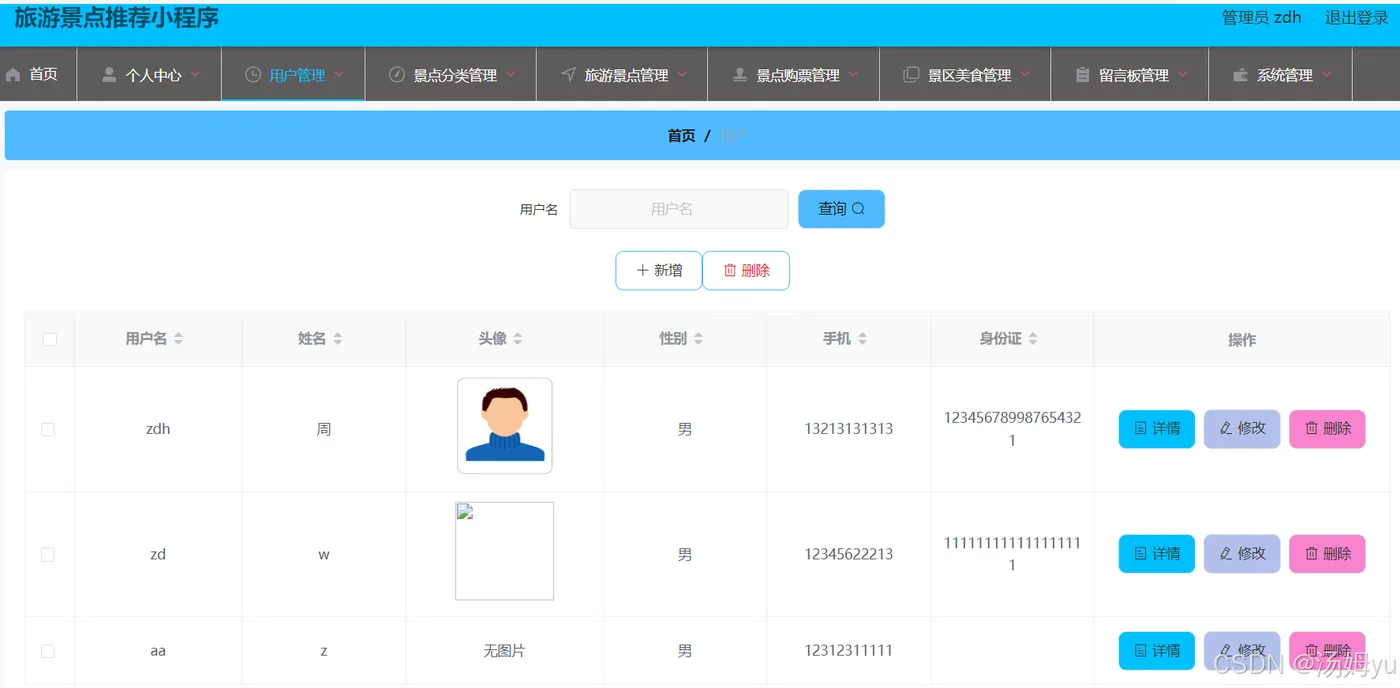Click 首页 in the breadcrumb

681,135
